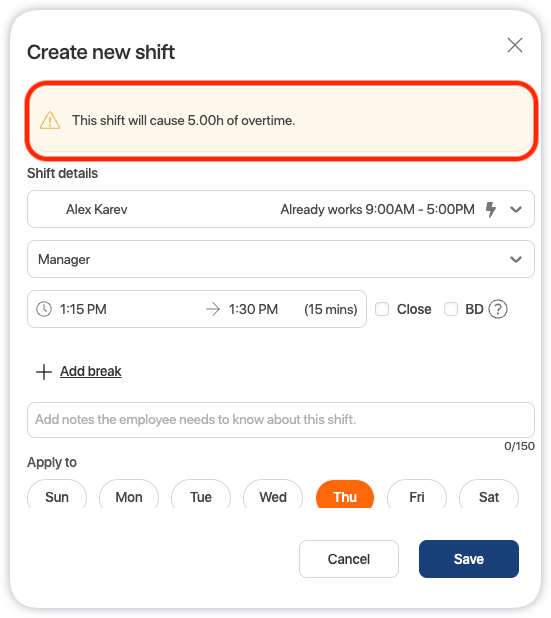Apply shift to Mon
The image size is (551, 618).
pos(129,494)
